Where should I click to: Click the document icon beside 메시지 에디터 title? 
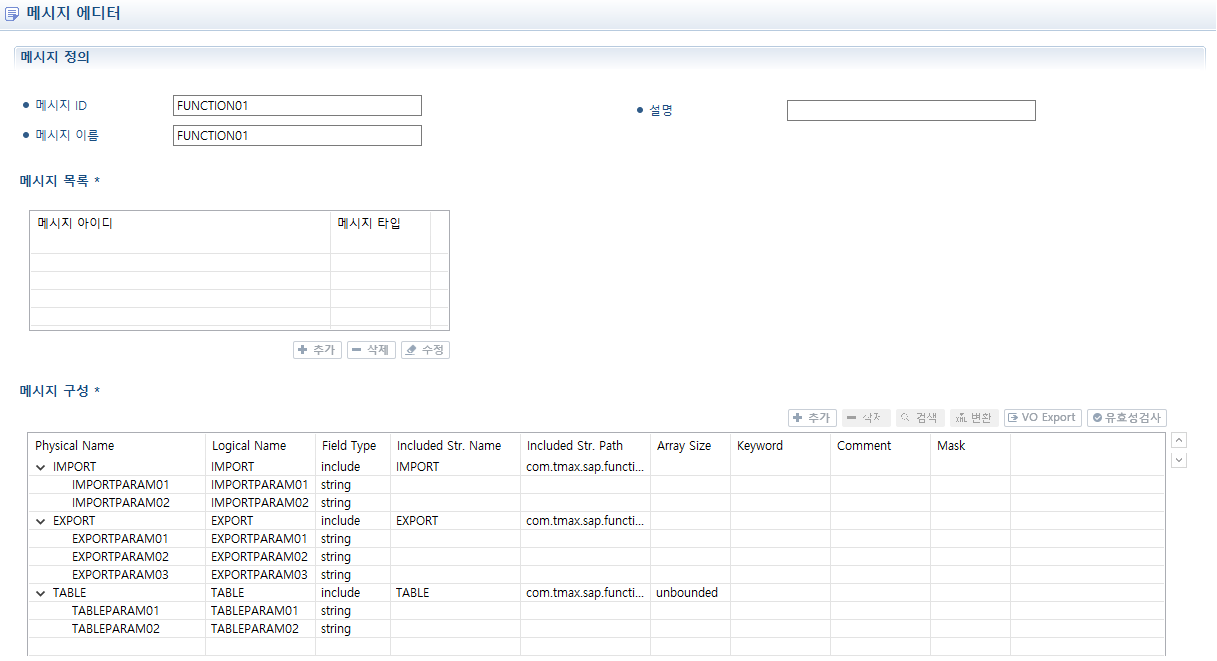(14, 13)
